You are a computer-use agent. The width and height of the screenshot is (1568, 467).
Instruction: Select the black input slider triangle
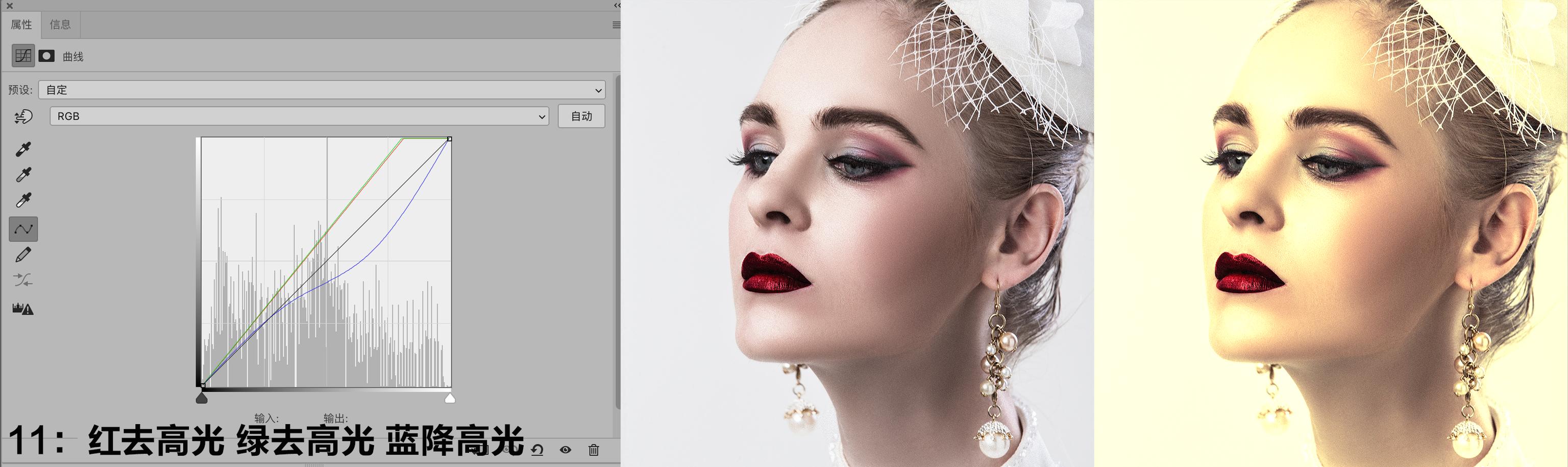[x=202, y=398]
